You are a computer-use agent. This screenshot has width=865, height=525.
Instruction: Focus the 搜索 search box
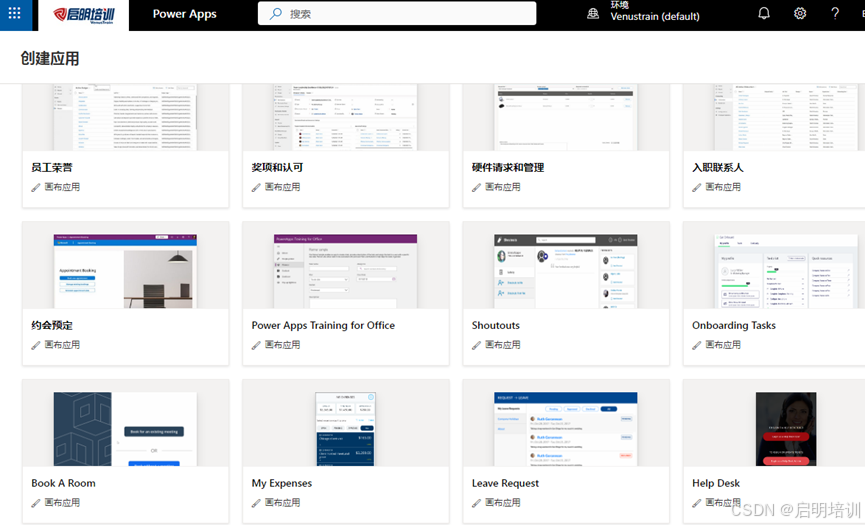(x=397, y=14)
